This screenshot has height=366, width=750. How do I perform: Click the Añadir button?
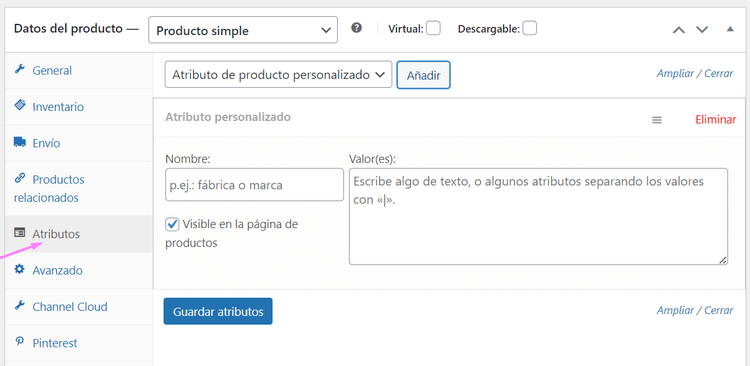(x=423, y=75)
